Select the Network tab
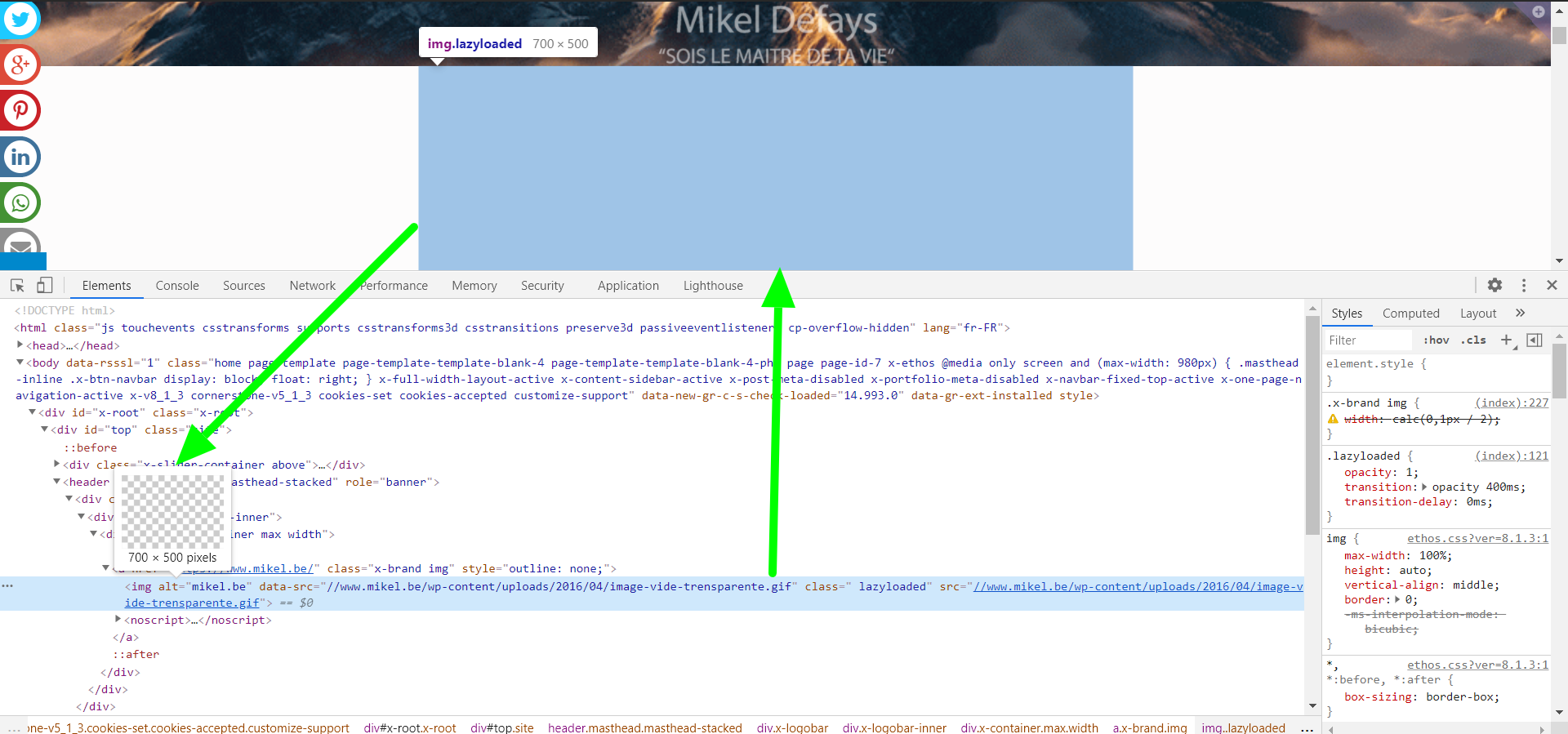The height and width of the screenshot is (734, 1568). coord(313,286)
